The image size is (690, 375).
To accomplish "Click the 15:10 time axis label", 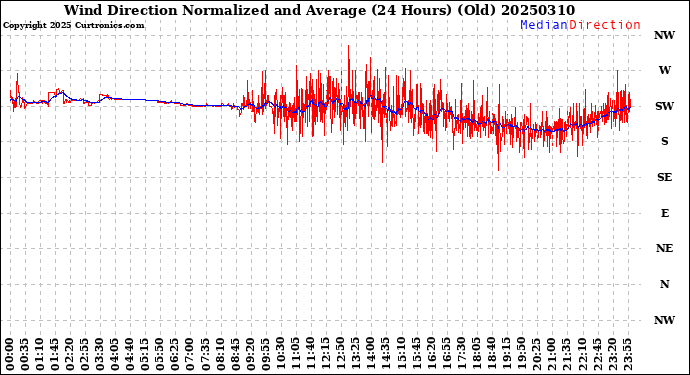I will pos(401,354).
